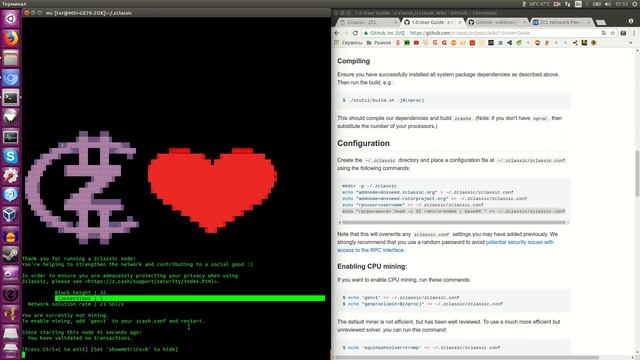Reload the GitHub wiki page
This screenshot has height=360, width=640.
[355, 33]
